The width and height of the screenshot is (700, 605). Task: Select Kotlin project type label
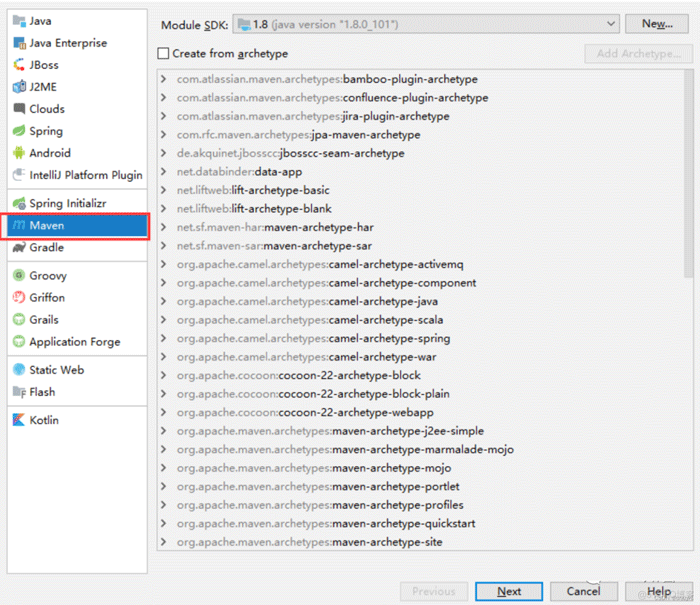tap(44, 420)
